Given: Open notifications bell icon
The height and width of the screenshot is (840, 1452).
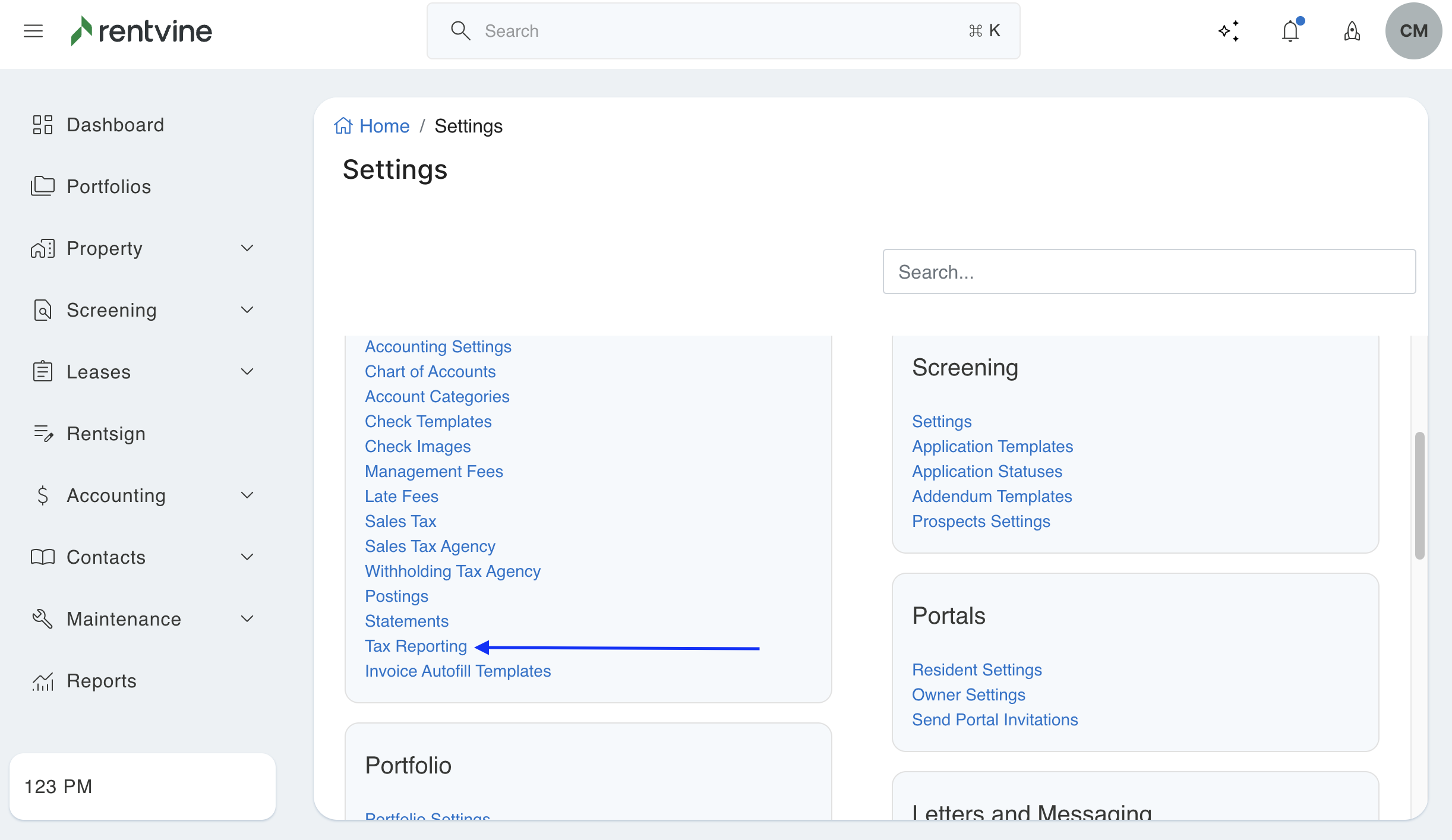Looking at the screenshot, I should tap(1290, 31).
